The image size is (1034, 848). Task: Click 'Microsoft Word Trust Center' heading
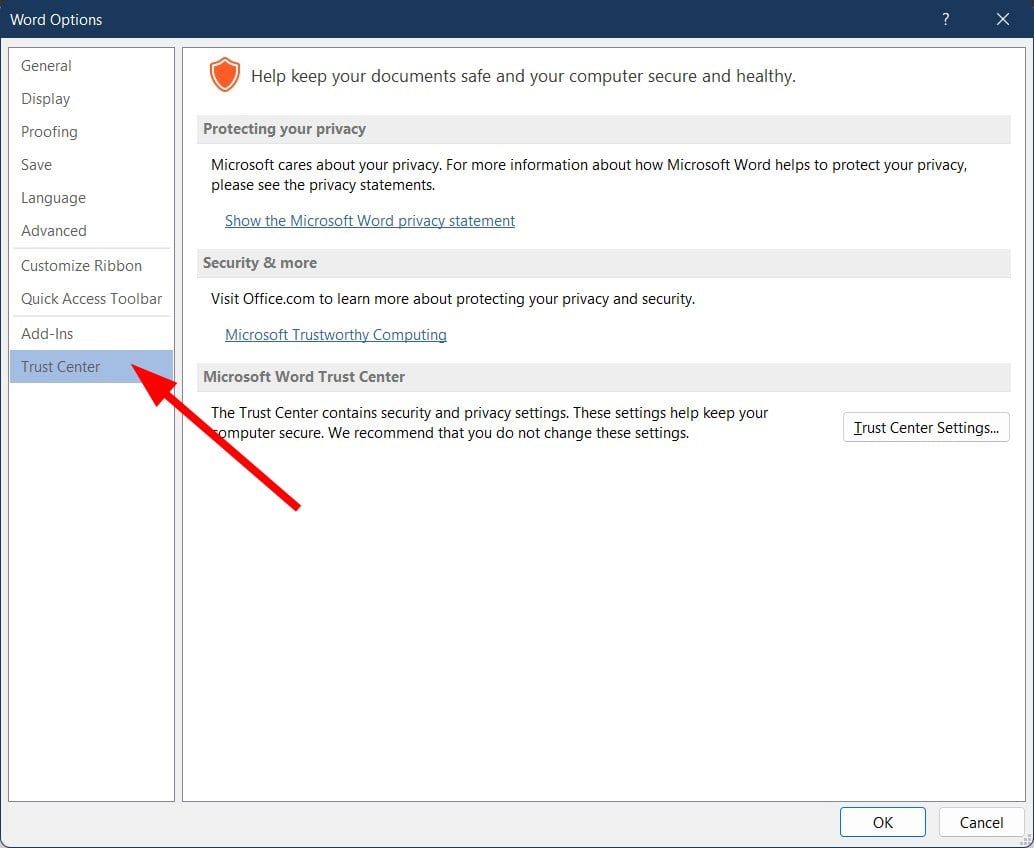coord(304,377)
